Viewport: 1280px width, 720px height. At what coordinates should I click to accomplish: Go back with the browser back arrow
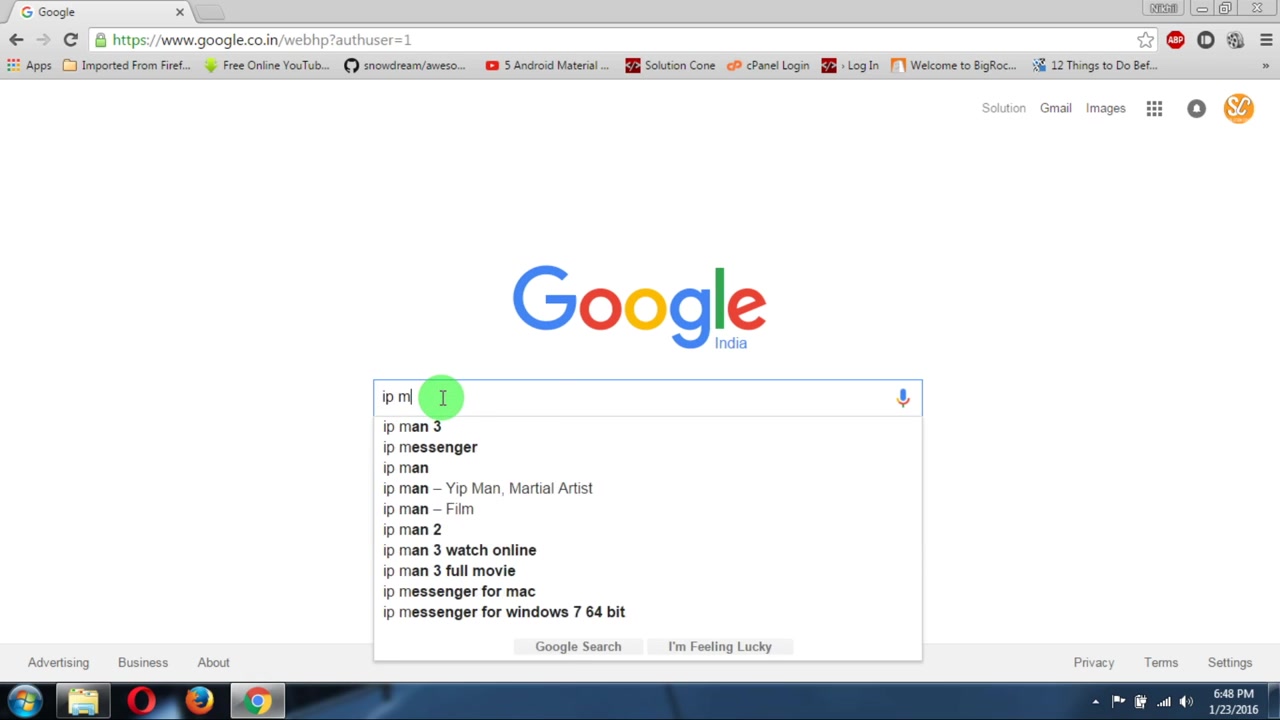16,40
